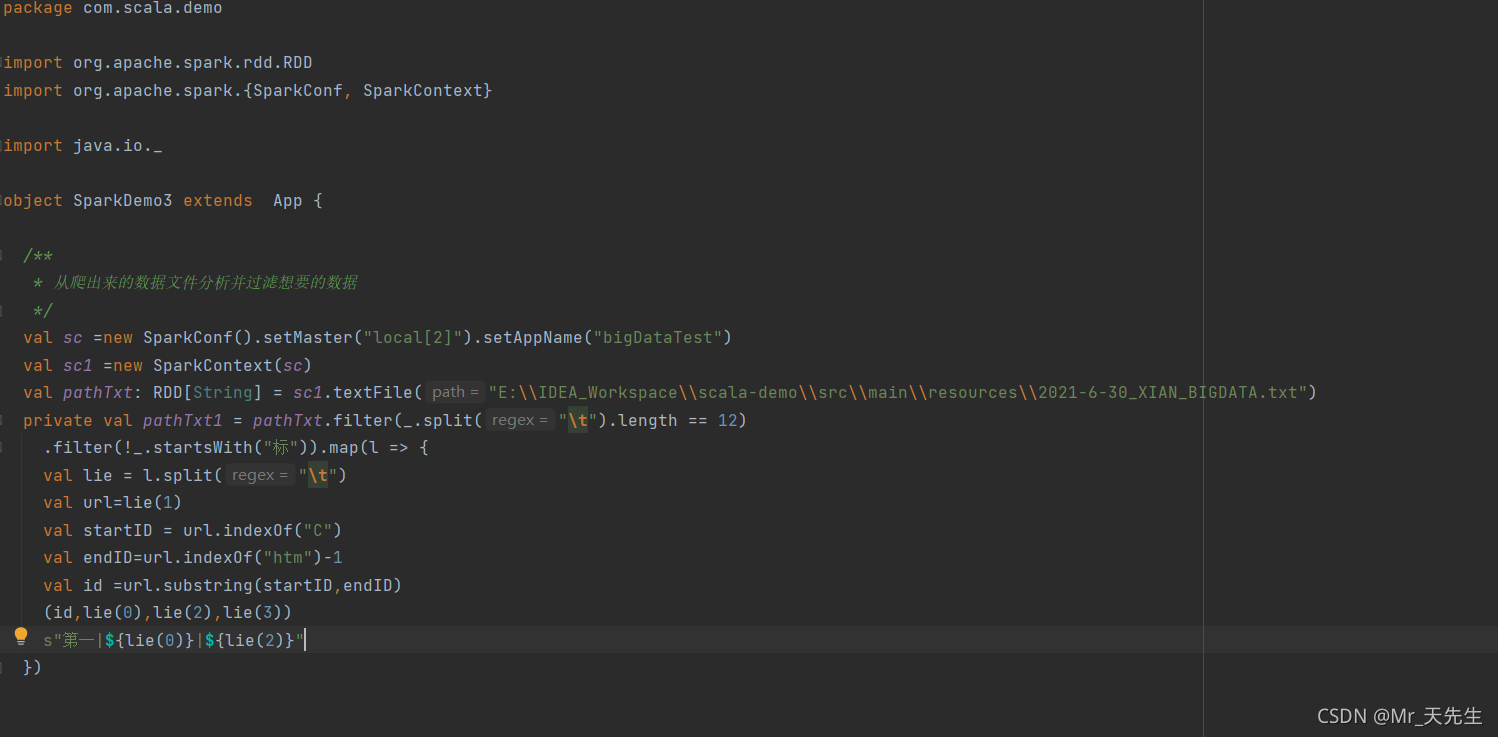Click the tuple '(id,lie(0),lie(2),lie(3))' line
This screenshot has width=1498, height=737.
(168, 613)
